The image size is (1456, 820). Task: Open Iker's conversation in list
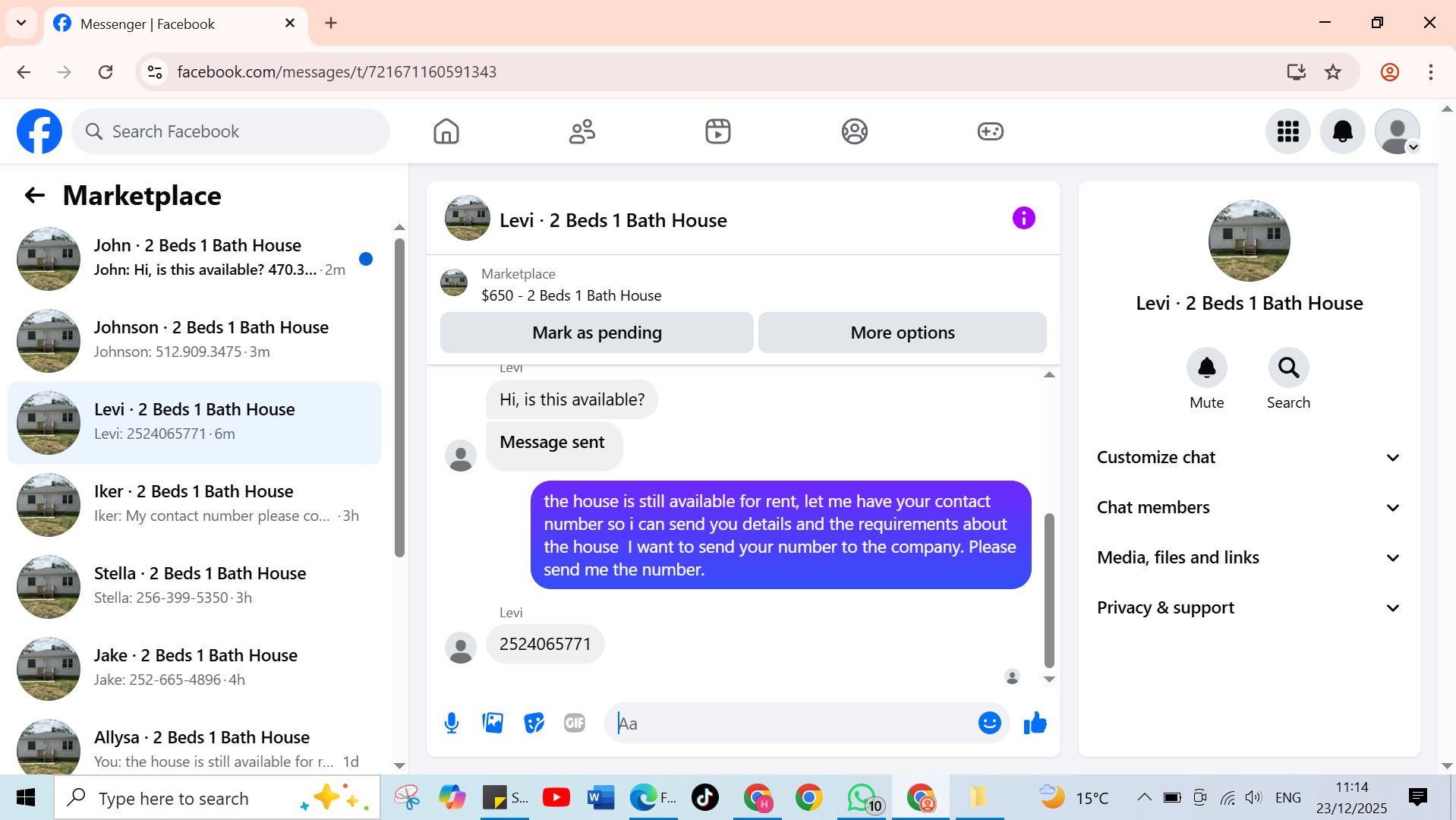click(195, 505)
